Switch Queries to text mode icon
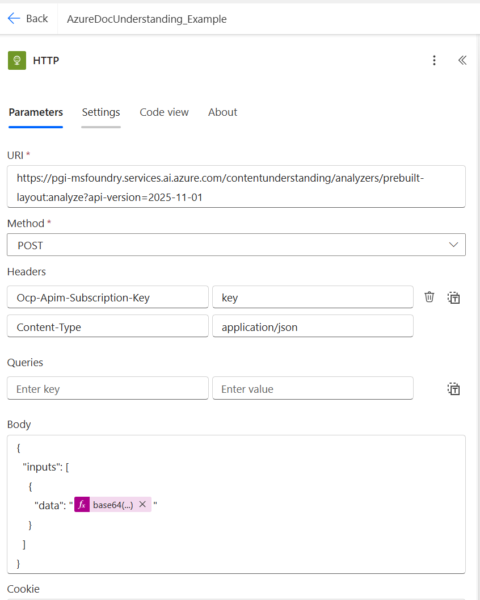The height and width of the screenshot is (600, 480). [x=454, y=389]
